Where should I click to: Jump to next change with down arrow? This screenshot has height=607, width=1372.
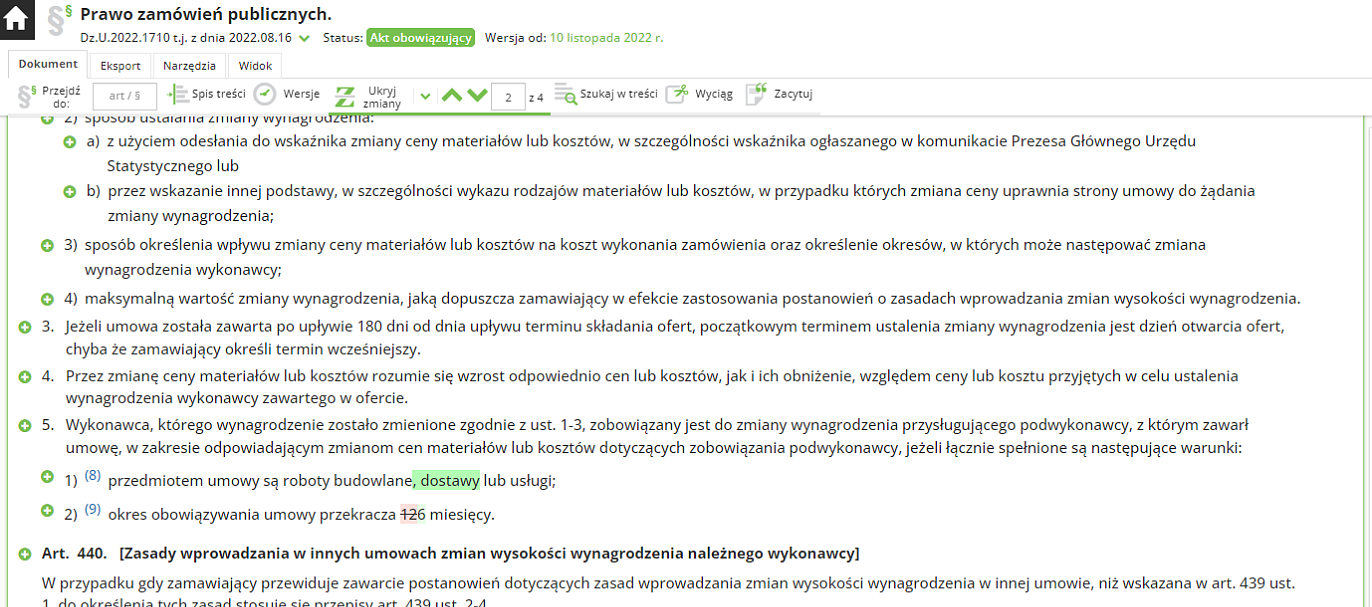[477, 96]
